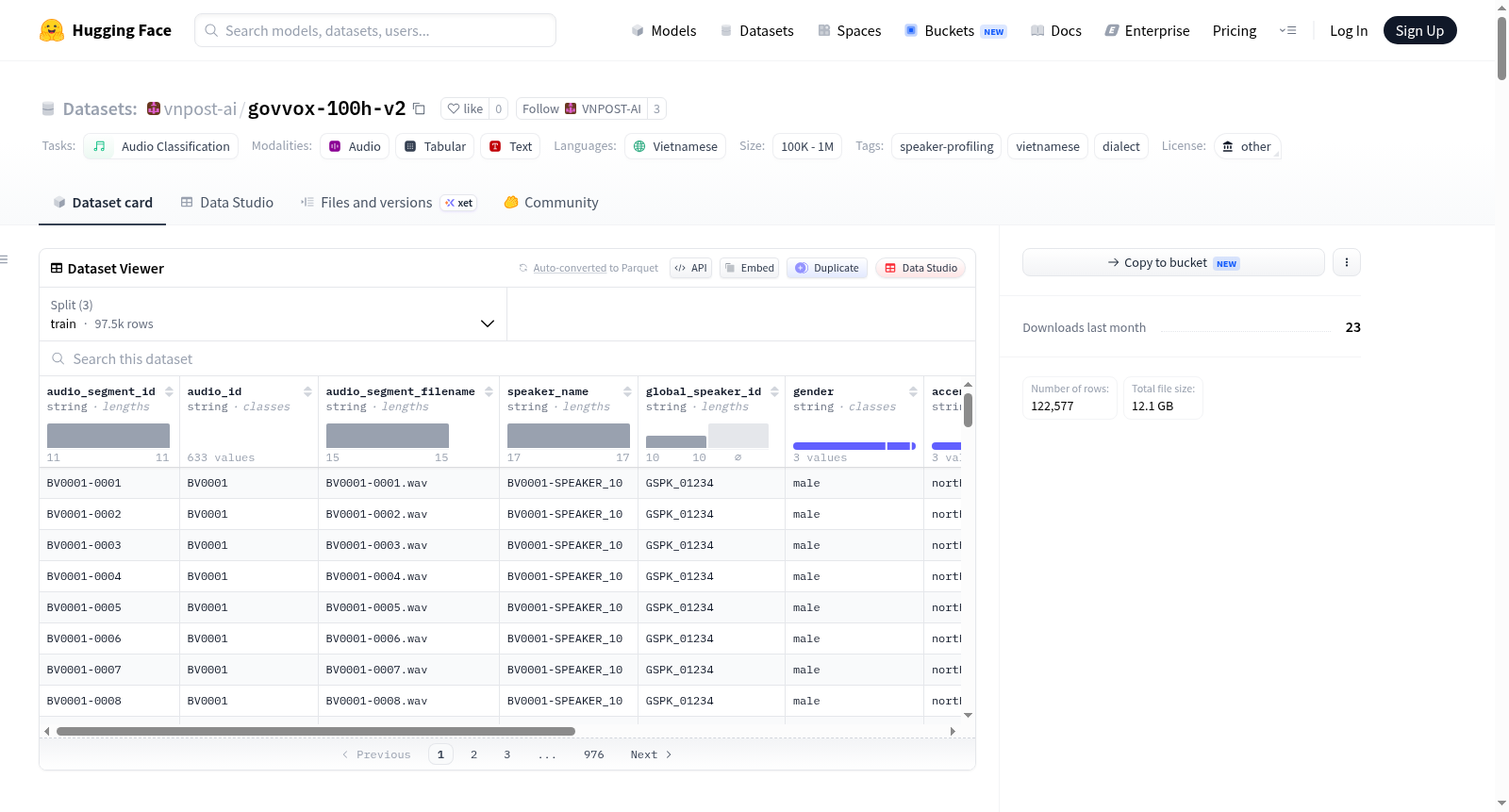
Task: Select the Text modality tag
Action: [x=510, y=146]
